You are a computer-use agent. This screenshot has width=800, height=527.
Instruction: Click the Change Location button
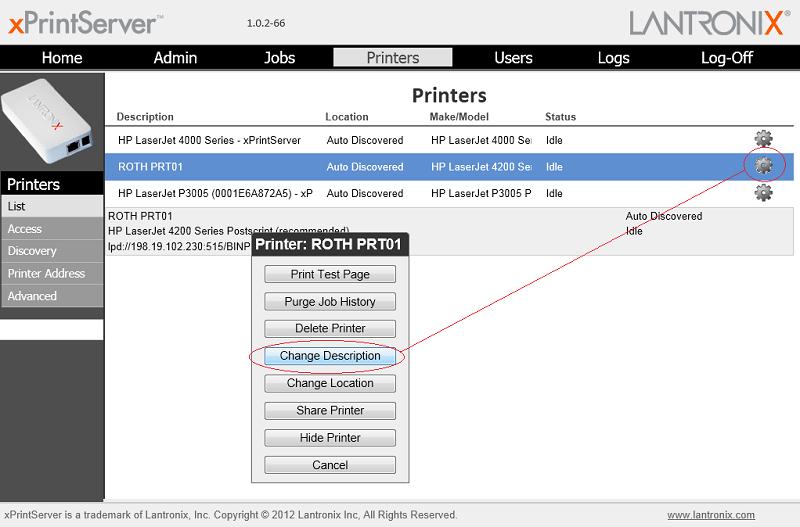330,383
